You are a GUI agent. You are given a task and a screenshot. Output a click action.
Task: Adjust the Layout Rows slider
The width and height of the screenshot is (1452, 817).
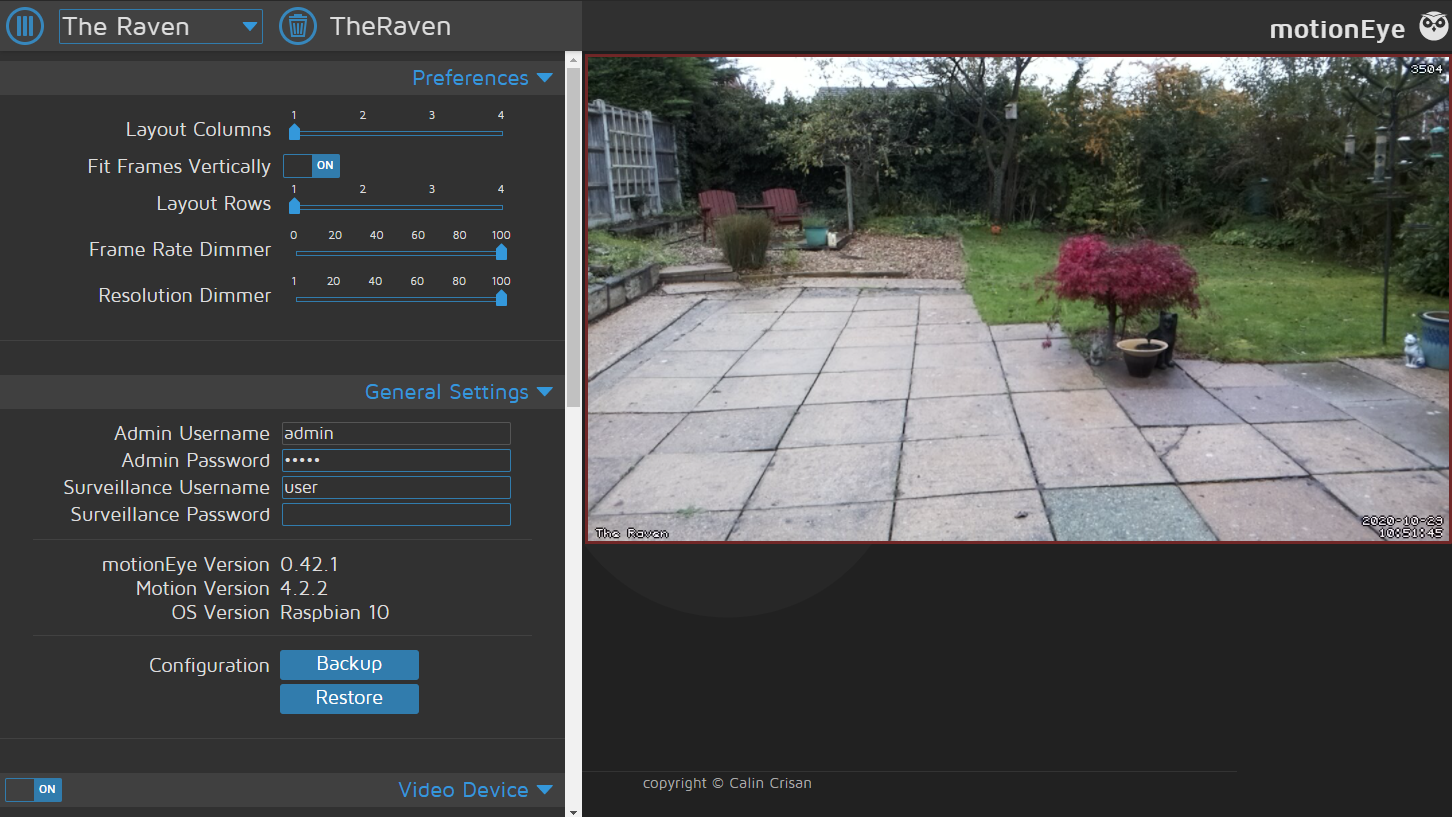398,206
